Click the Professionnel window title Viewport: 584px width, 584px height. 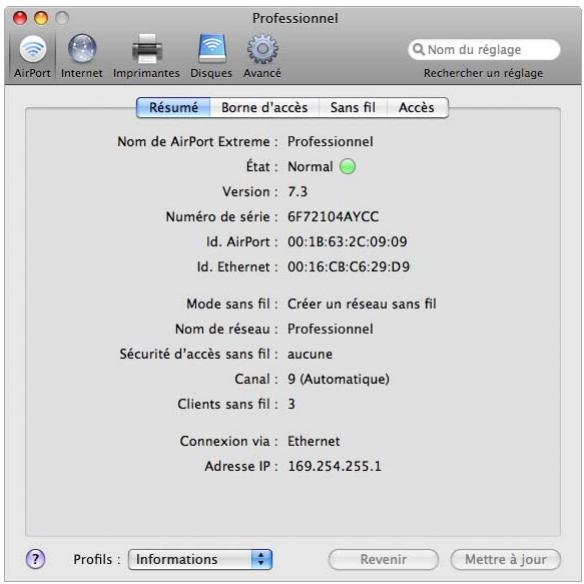[295, 18]
